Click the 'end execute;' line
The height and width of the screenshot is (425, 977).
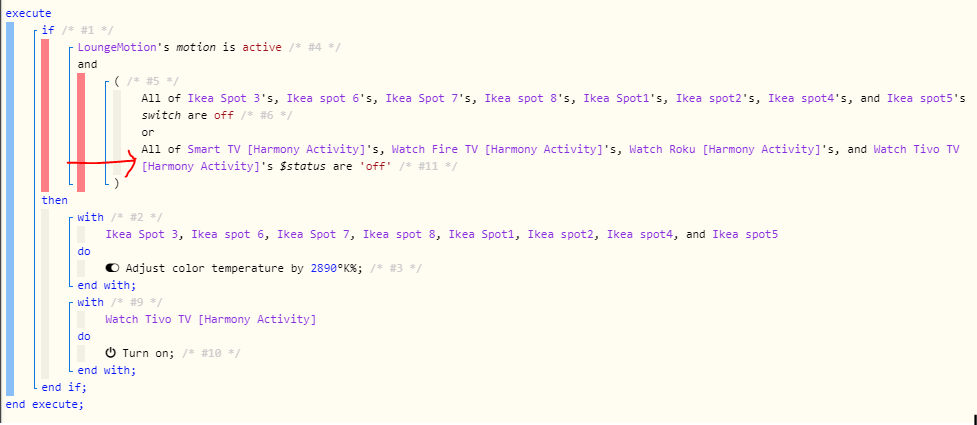44,404
